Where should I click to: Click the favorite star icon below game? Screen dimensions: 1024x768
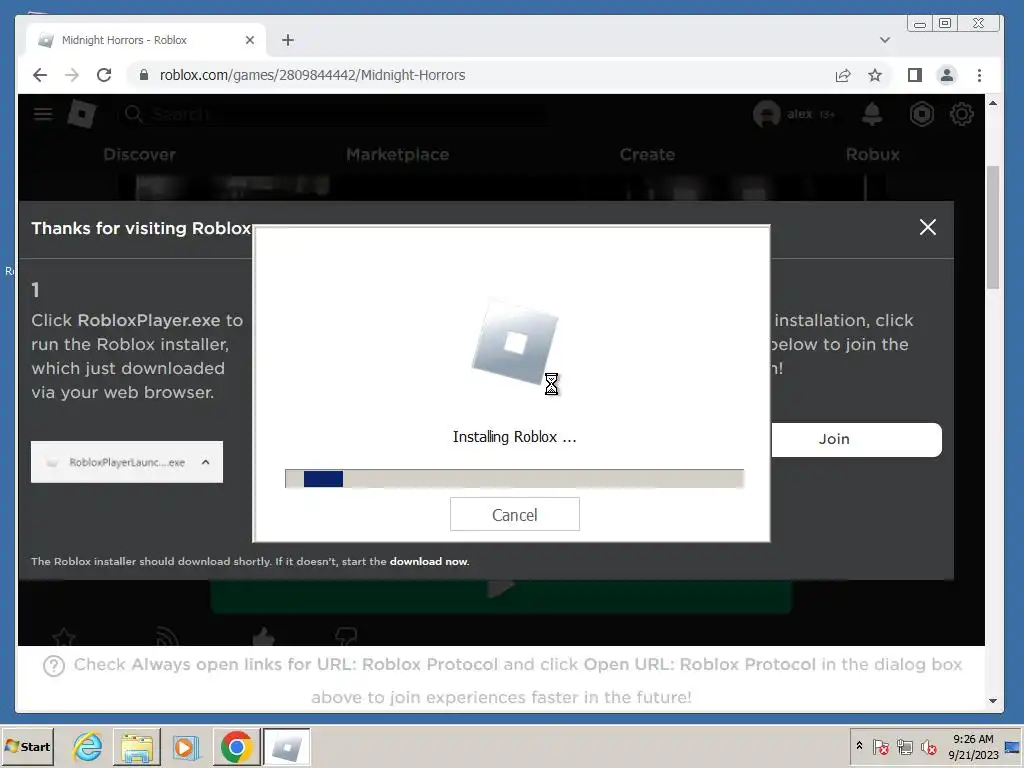click(x=63, y=636)
